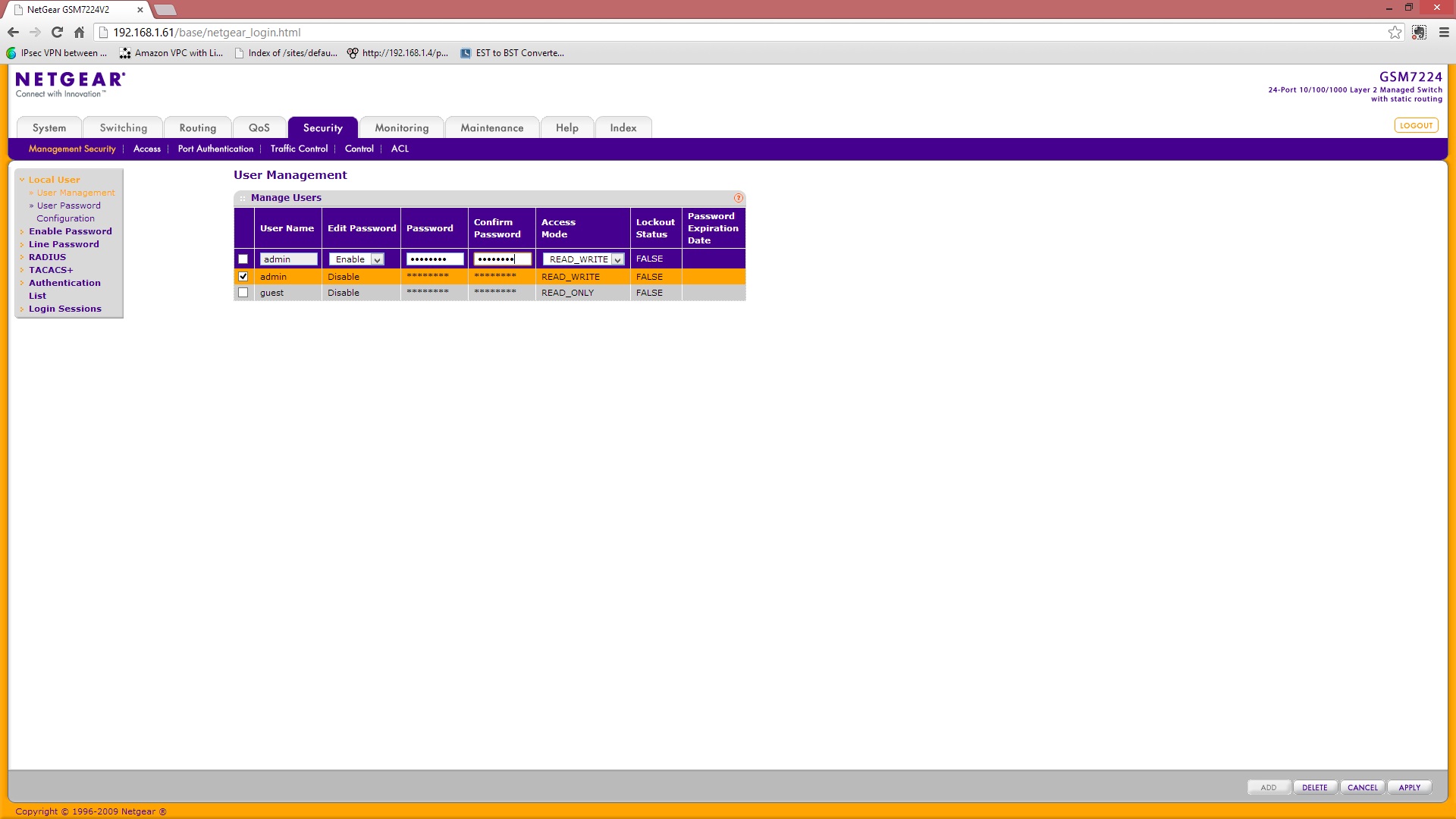Click the browser reload icon
Image resolution: width=1456 pixels, height=819 pixels.
57,32
